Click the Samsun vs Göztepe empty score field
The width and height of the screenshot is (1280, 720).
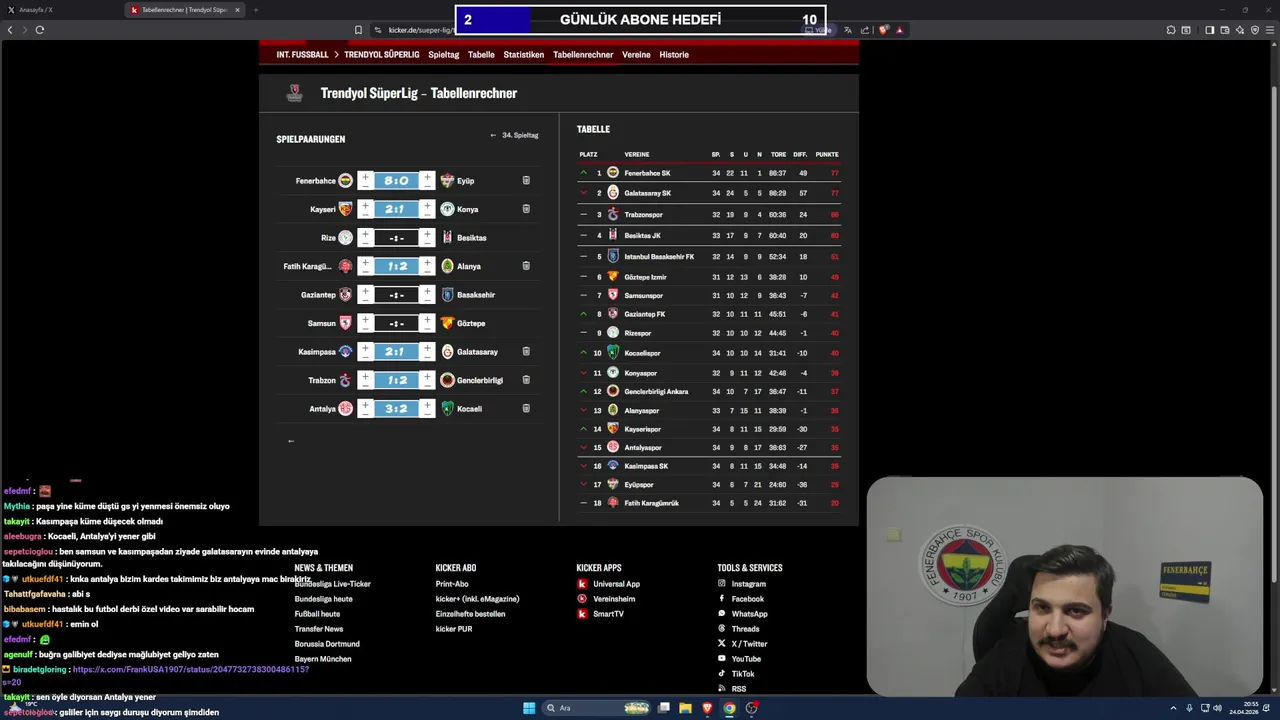396,323
